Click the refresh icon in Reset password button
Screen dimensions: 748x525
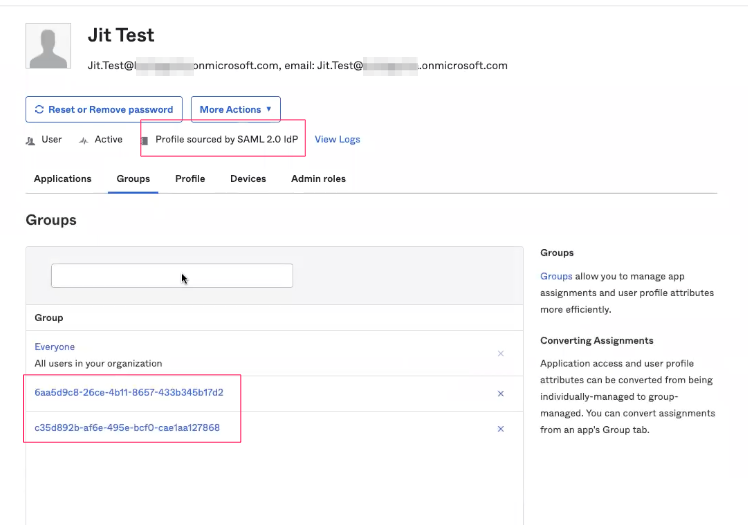point(39,110)
